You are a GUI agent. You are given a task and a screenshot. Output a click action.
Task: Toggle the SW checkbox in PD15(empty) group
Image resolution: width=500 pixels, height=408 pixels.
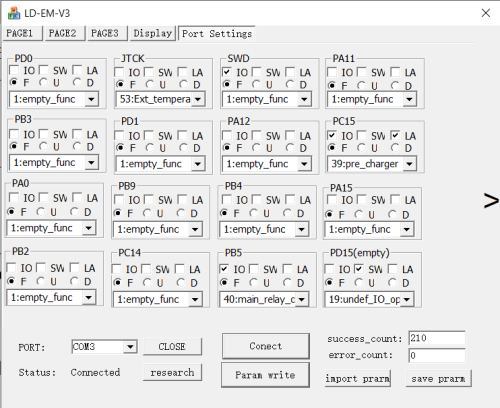[359, 269]
